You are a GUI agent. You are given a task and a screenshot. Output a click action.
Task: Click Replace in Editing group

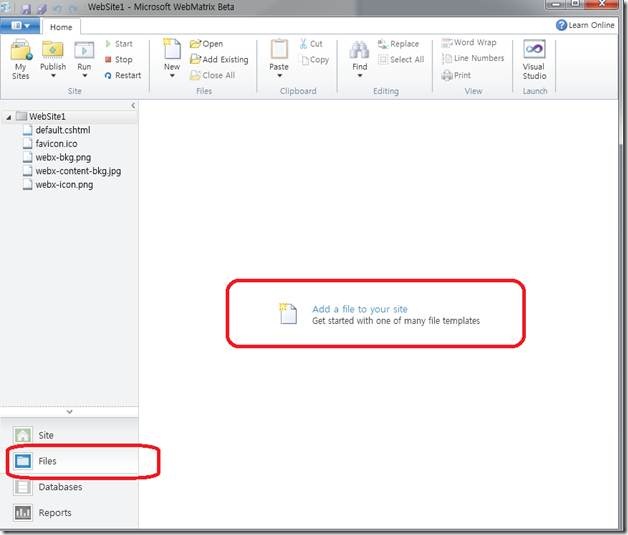point(399,44)
